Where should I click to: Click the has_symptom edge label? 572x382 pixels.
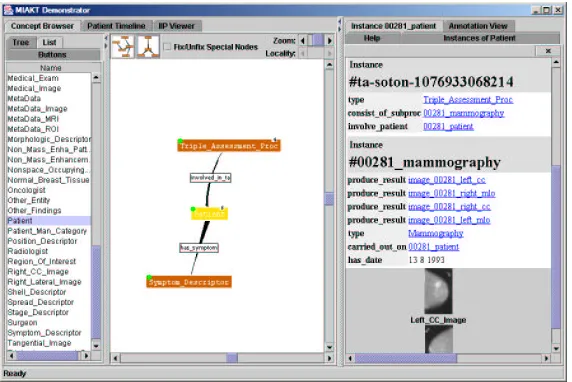pos(199,248)
